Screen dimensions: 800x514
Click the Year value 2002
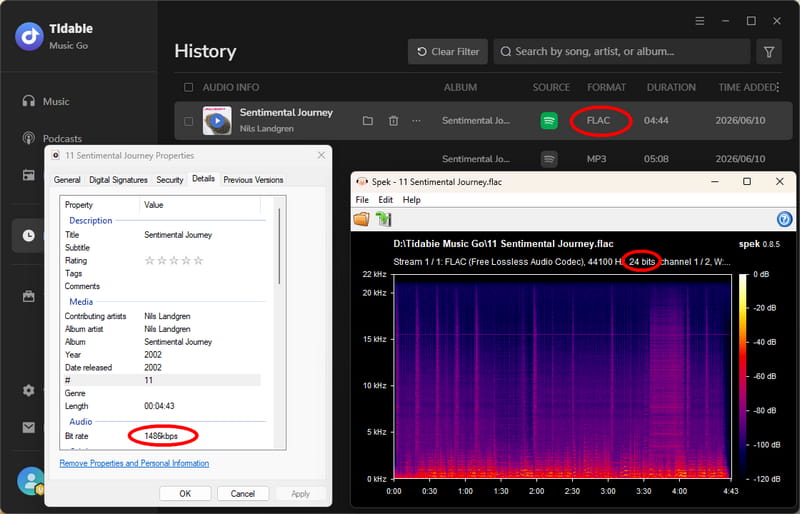[x=153, y=354]
